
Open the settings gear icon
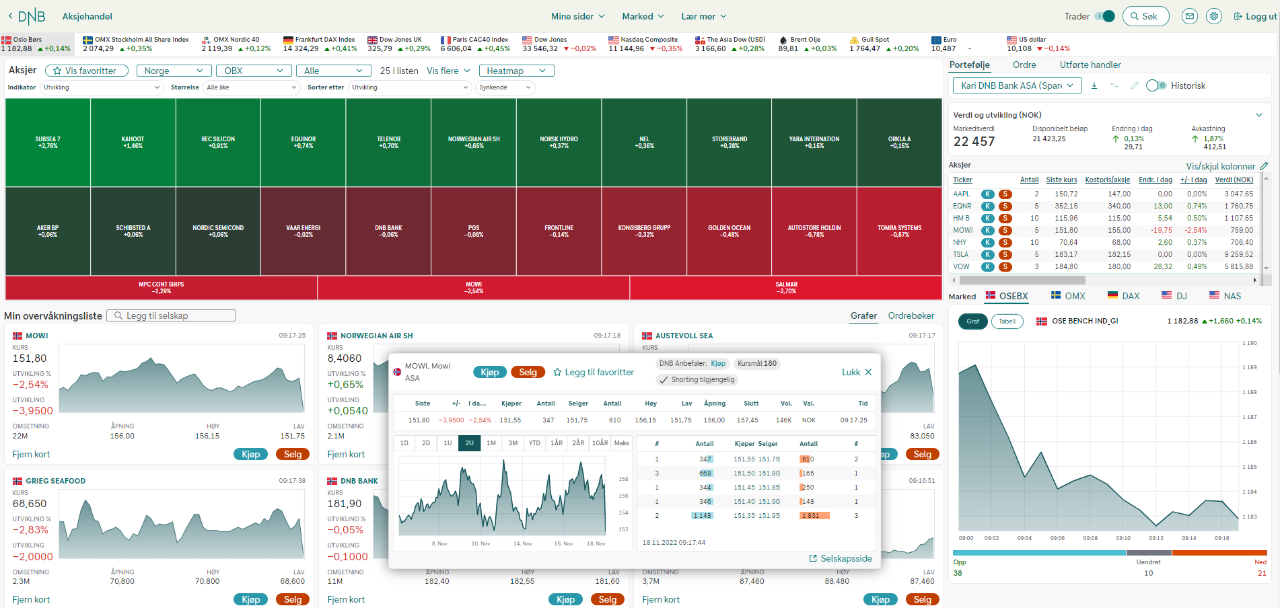[x=1214, y=16]
